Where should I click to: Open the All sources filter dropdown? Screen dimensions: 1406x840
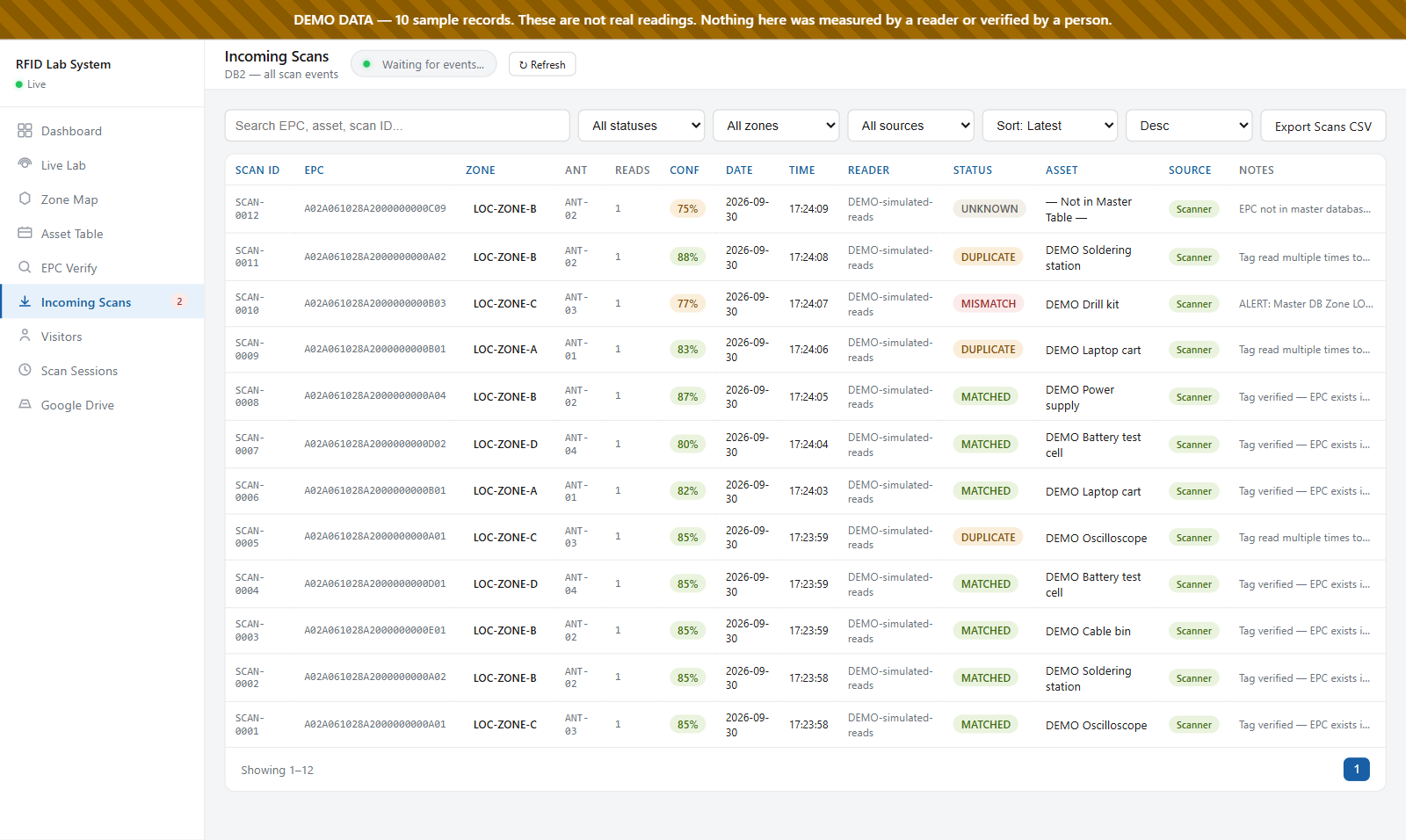tap(911, 126)
